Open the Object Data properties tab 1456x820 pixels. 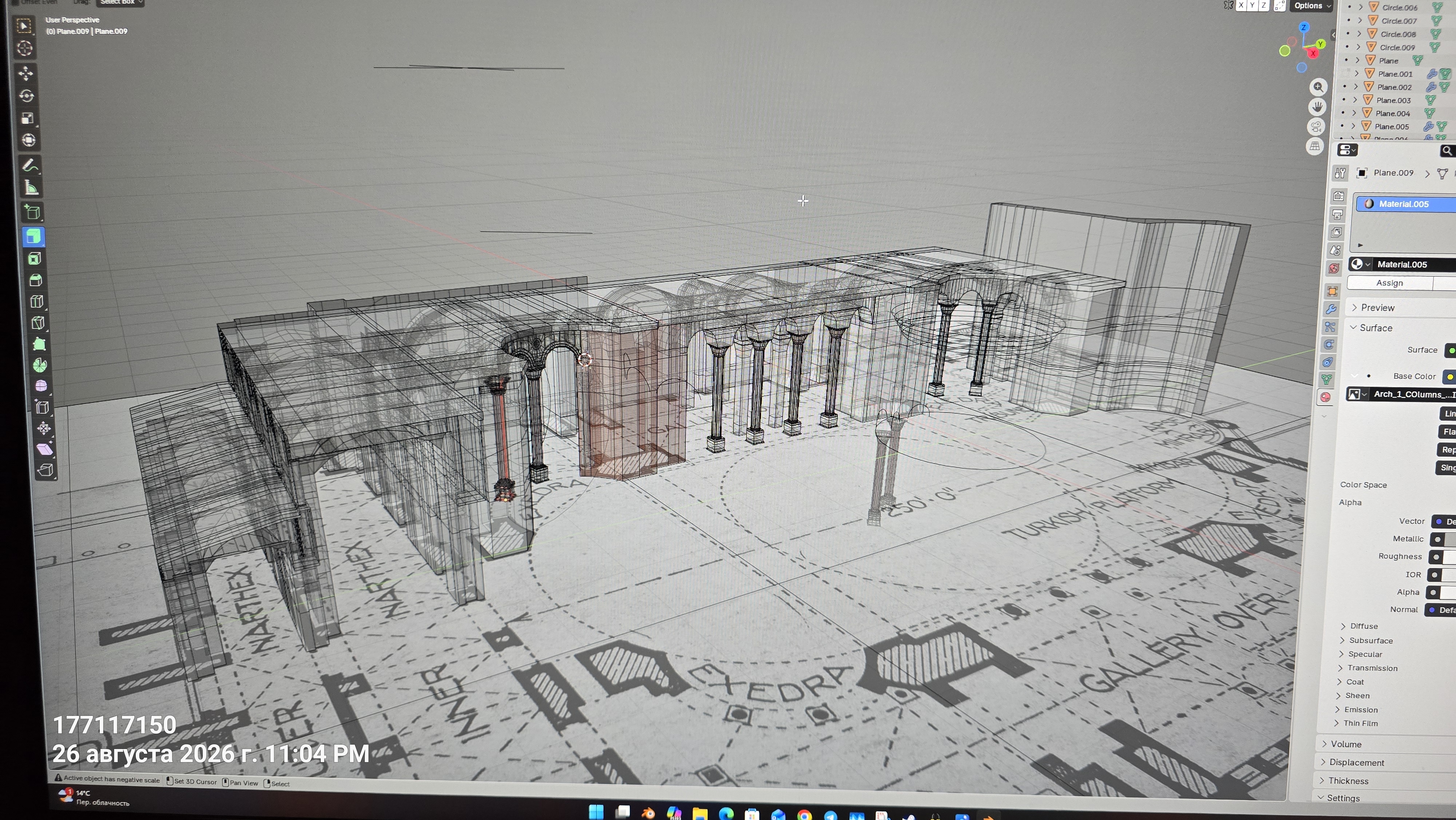[x=1326, y=379]
